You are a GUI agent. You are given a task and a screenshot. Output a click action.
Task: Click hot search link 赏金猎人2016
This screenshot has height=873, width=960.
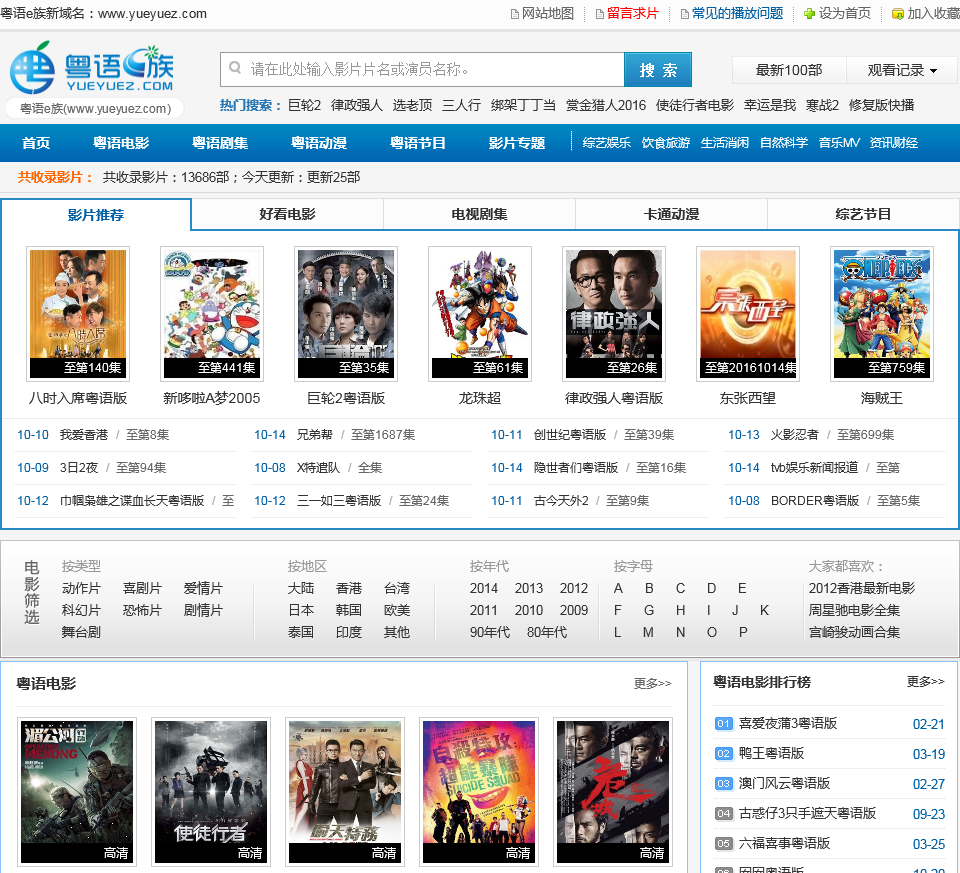point(606,105)
